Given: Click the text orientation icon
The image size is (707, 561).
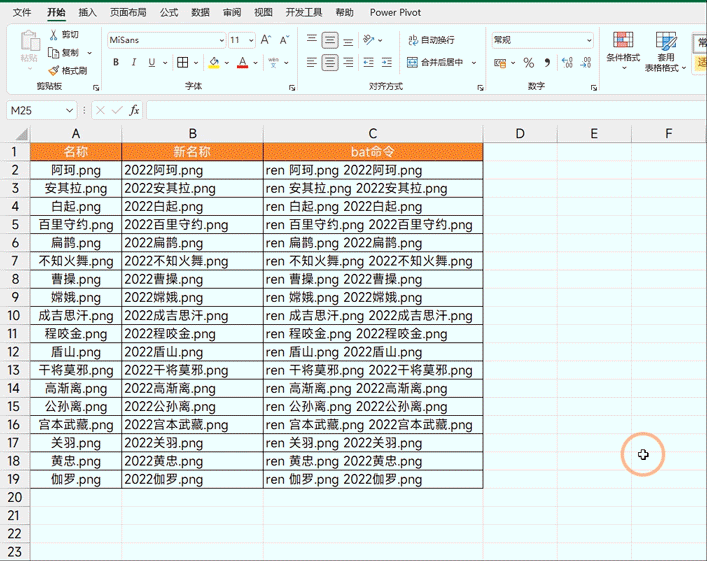Looking at the screenshot, I should tap(369, 40).
